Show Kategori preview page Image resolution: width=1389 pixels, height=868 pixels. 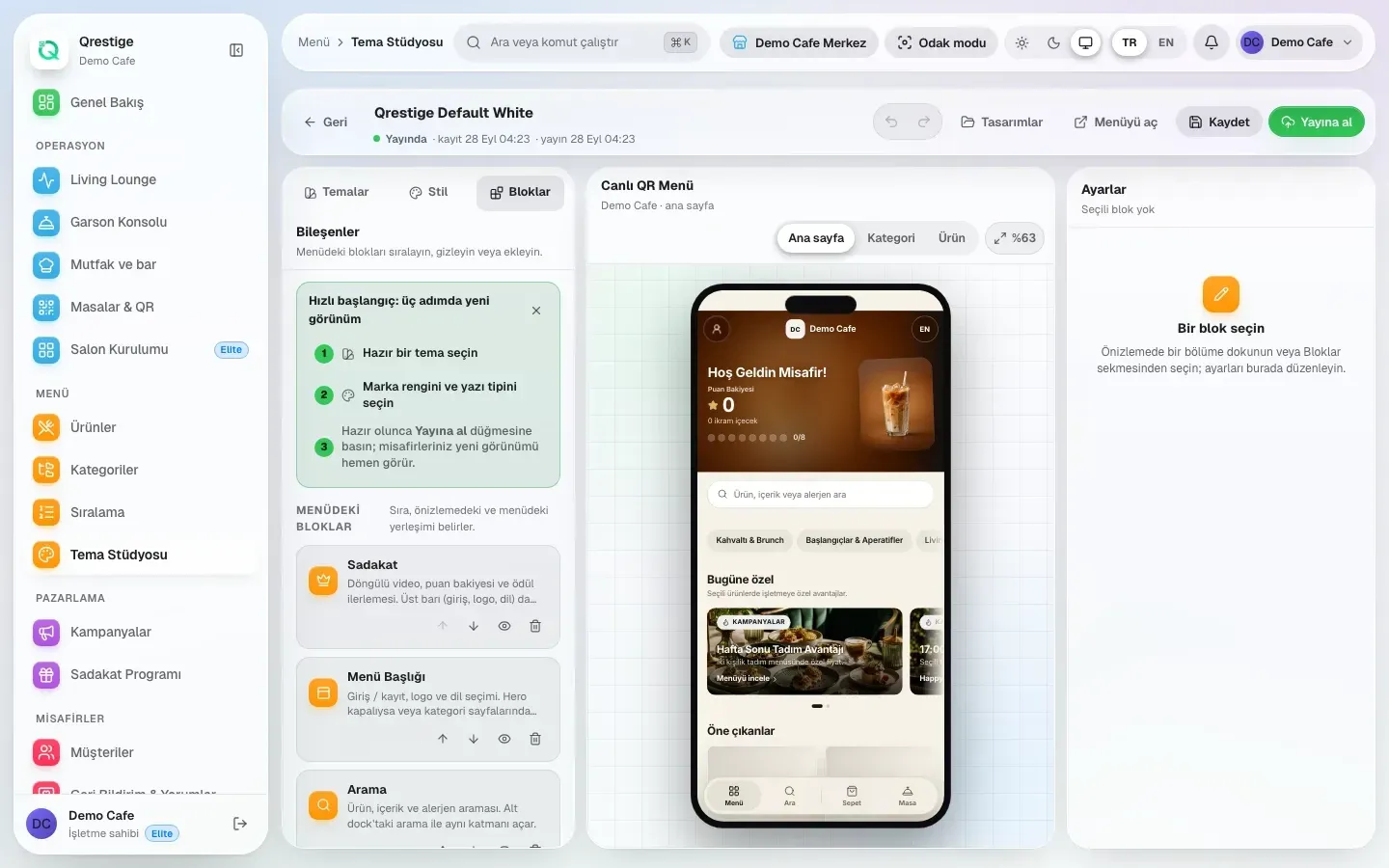tap(890, 238)
